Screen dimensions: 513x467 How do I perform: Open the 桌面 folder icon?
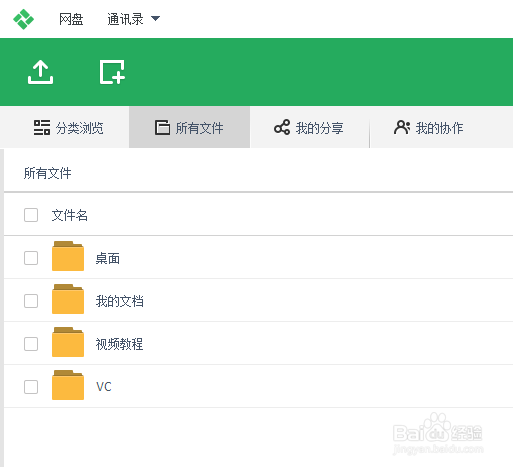68,256
